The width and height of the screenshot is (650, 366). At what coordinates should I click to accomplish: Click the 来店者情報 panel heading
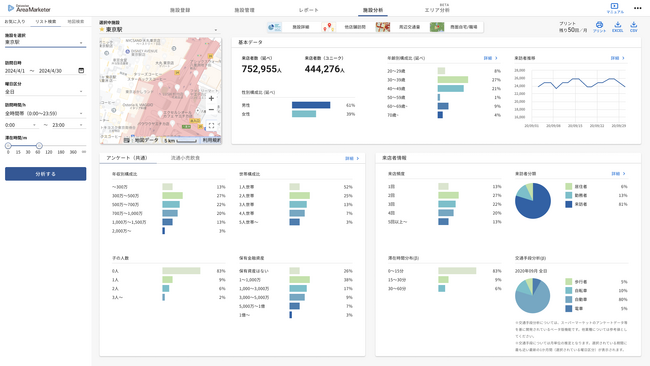coord(394,158)
